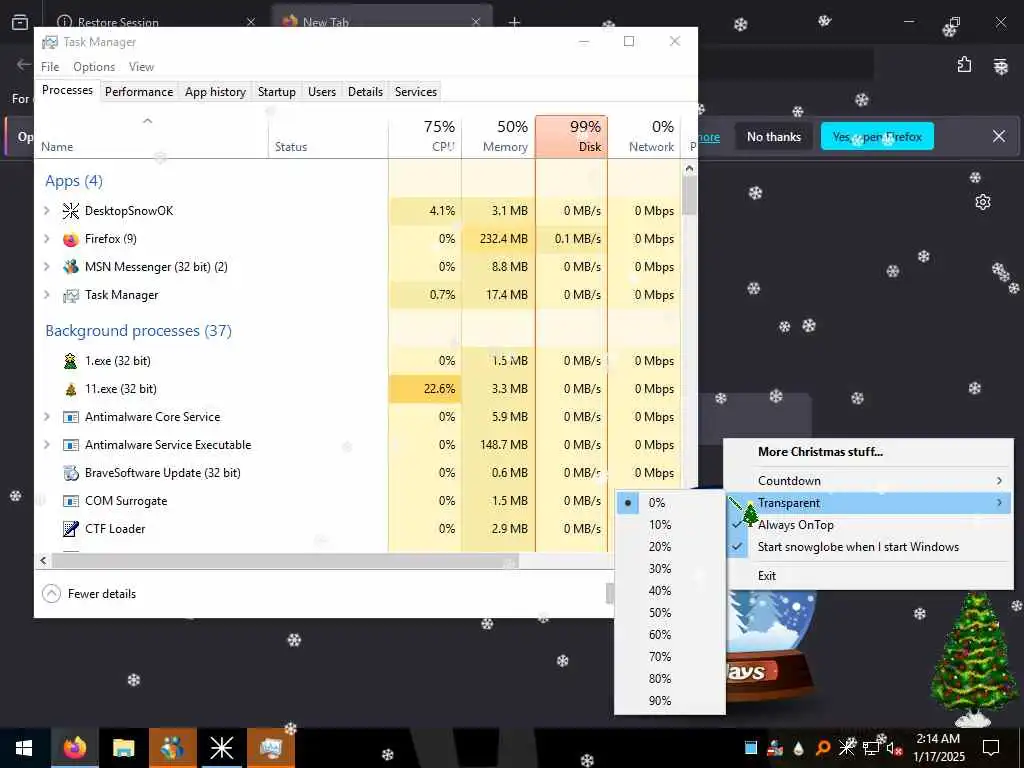
Task: Click the taskbar clock showing 2:14 AM
Action: (938, 748)
